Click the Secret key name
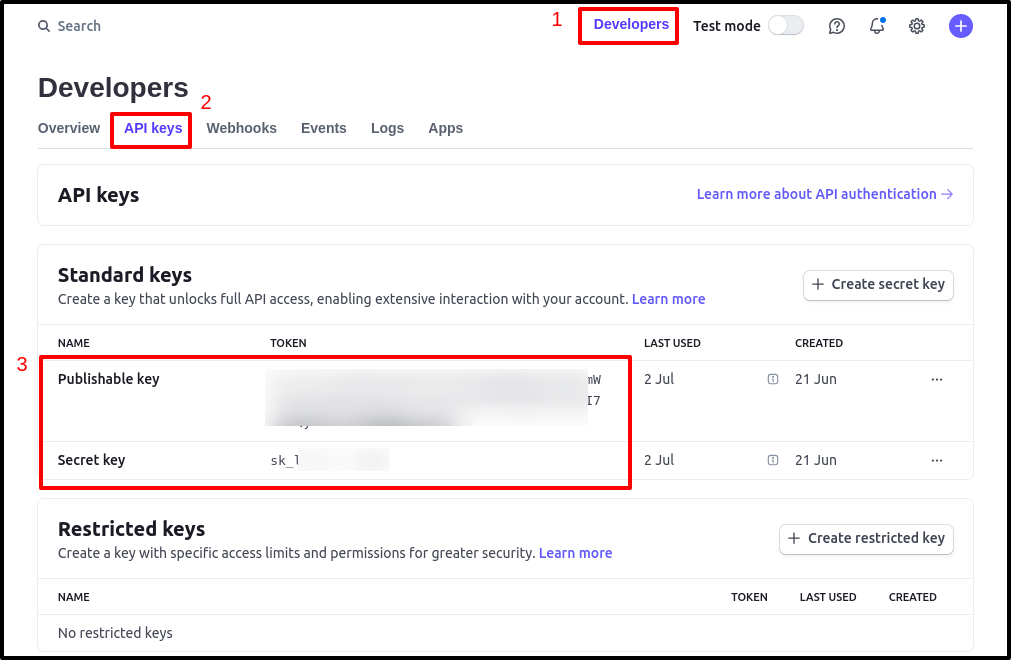 [x=92, y=460]
